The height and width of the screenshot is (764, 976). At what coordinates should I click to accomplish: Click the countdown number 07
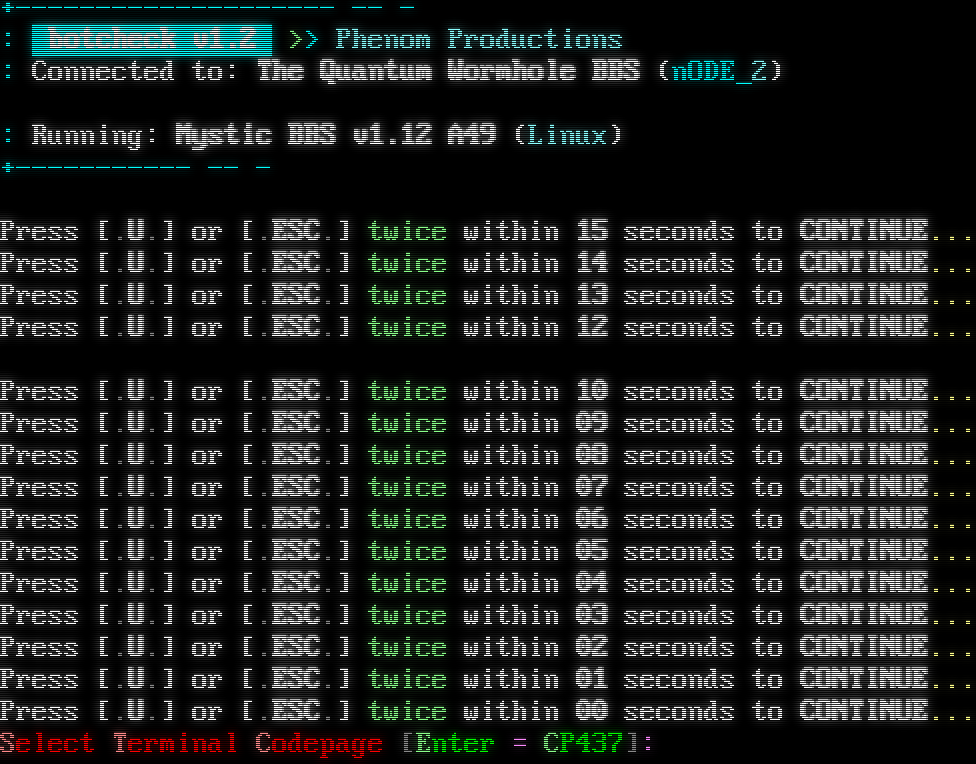click(592, 488)
